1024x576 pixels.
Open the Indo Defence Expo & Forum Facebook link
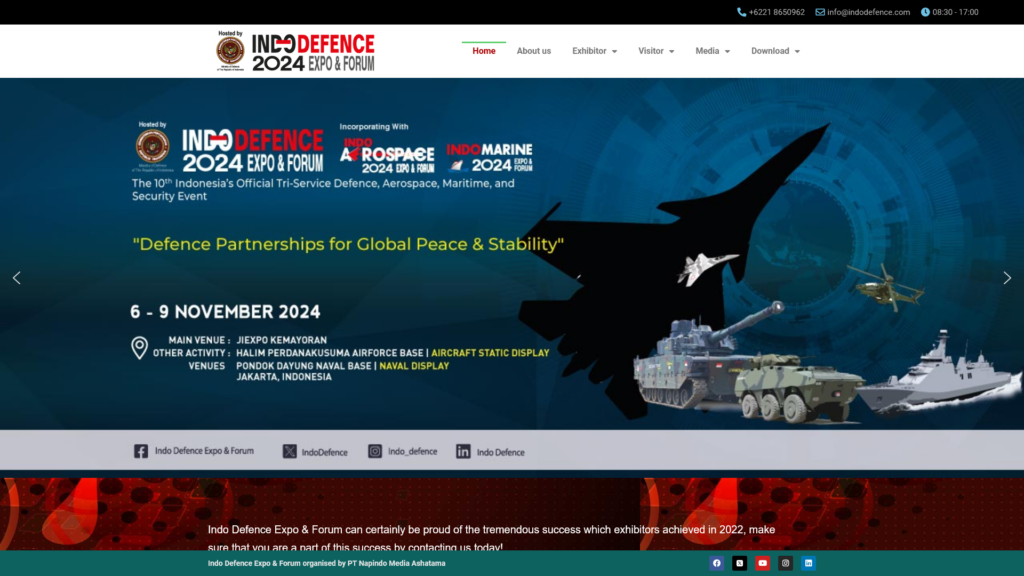(x=204, y=451)
